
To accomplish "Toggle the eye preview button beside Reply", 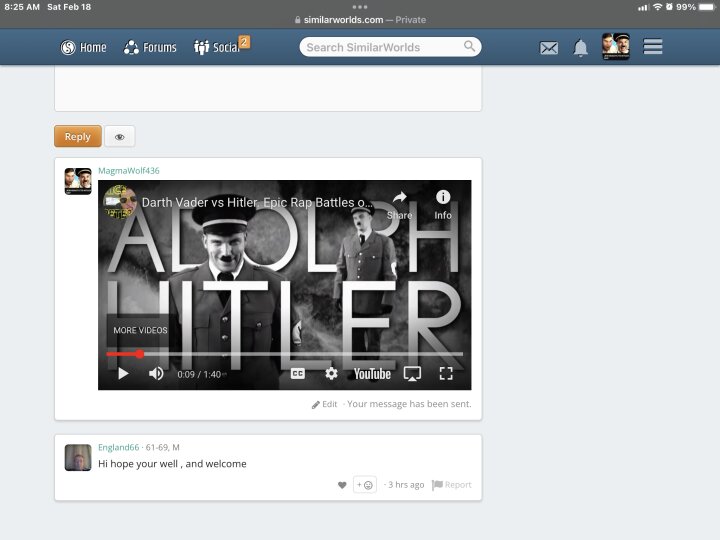I will tap(119, 136).
